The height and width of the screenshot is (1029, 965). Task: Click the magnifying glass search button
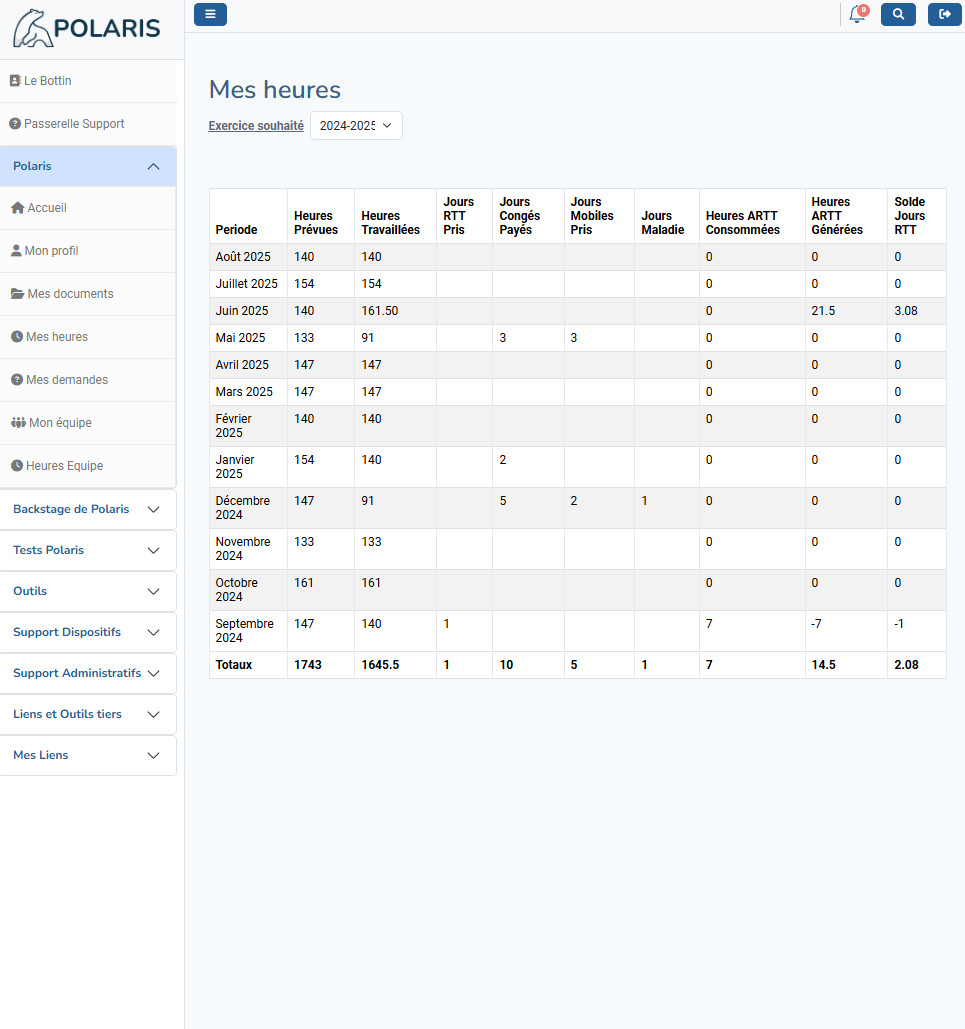tap(898, 14)
